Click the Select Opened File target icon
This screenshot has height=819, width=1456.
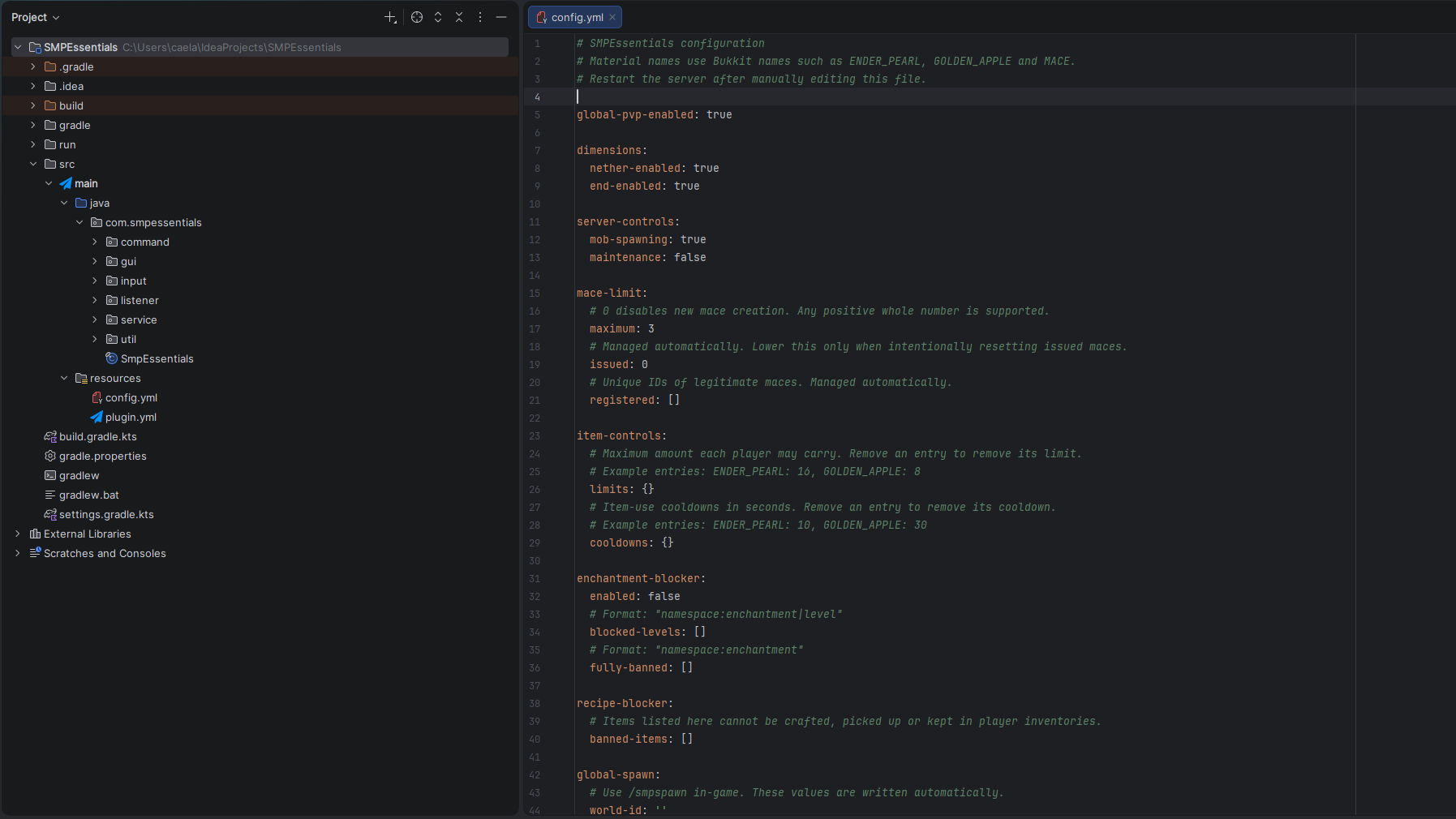pos(417,17)
